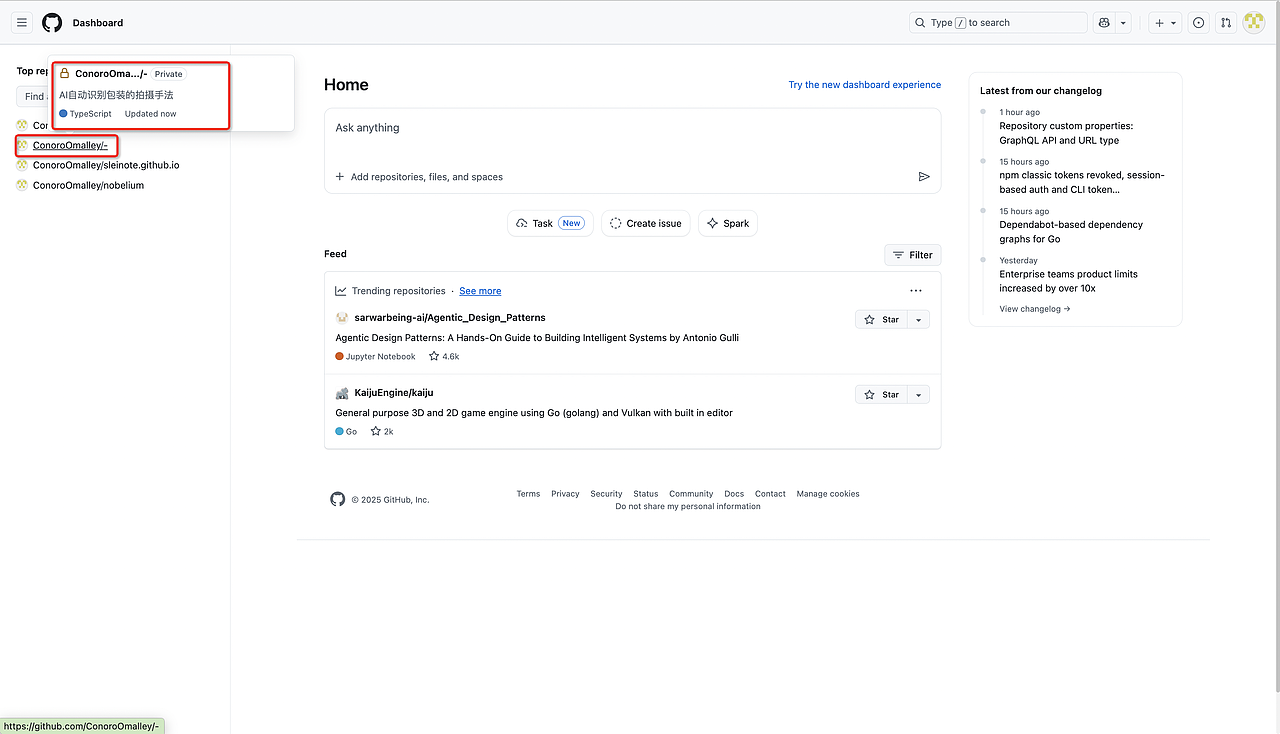This screenshot has height=734, width=1280.
Task: Open the trending feed three-dot menu
Action: click(x=915, y=291)
